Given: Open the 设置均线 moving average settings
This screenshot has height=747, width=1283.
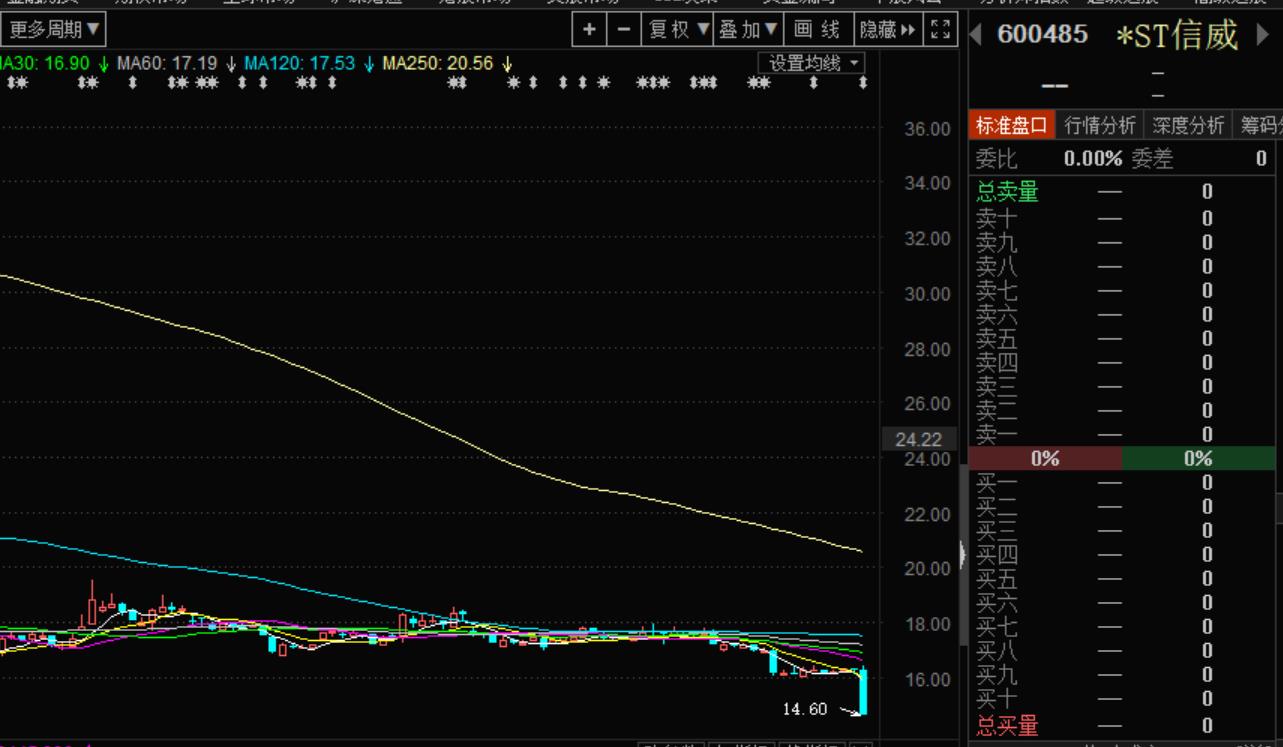Looking at the screenshot, I should click(812, 63).
